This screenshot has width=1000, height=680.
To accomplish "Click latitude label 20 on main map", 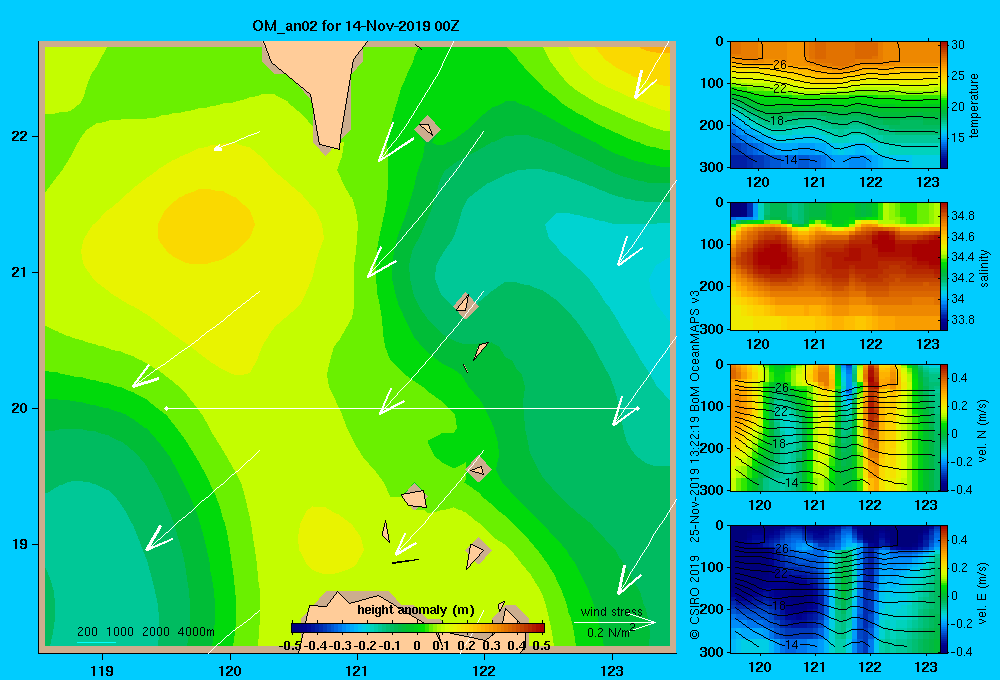I will (x=20, y=408).
